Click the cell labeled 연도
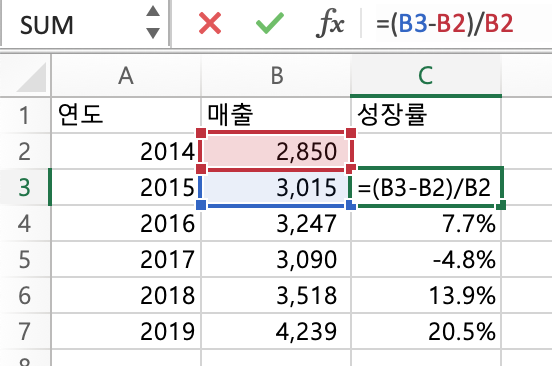 pyautogui.click(x=126, y=115)
